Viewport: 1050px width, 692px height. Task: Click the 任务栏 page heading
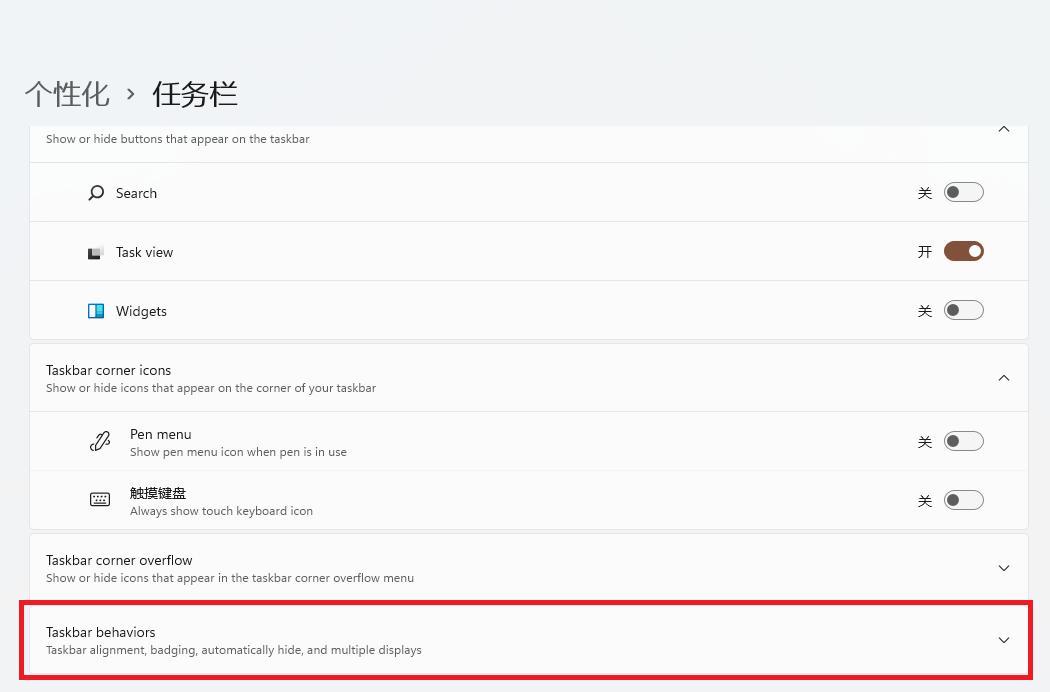[194, 93]
